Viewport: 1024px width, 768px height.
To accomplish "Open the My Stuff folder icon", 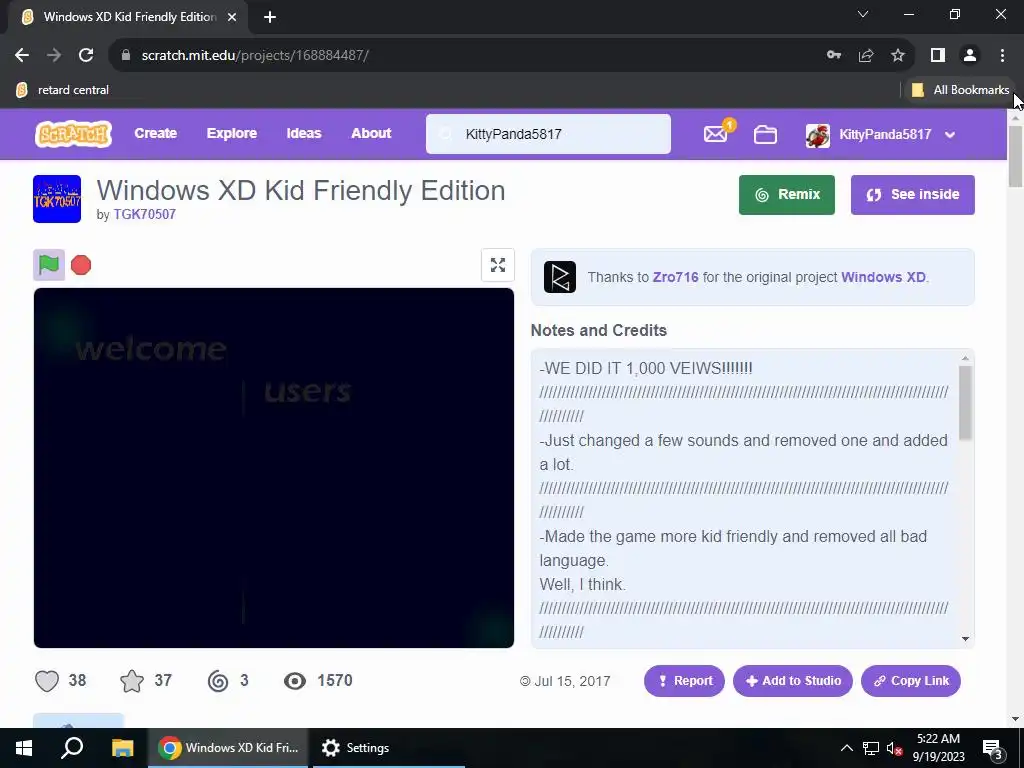I will point(765,135).
